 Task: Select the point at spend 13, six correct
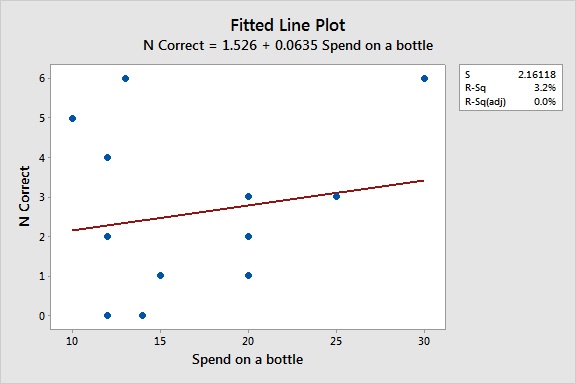click(125, 79)
